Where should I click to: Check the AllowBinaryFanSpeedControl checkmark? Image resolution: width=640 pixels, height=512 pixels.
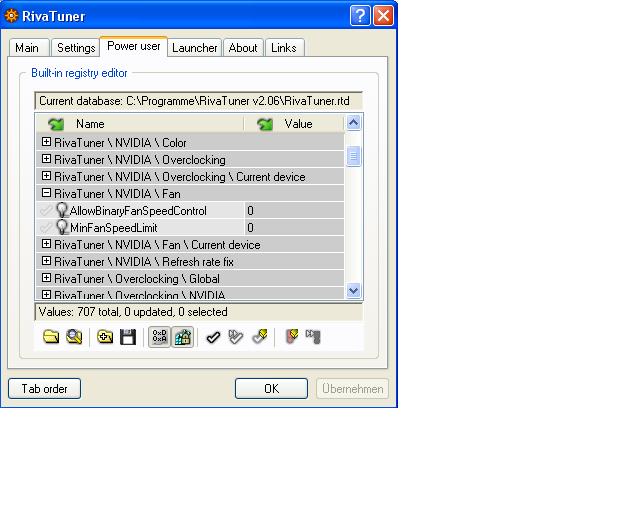coord(46,211)
